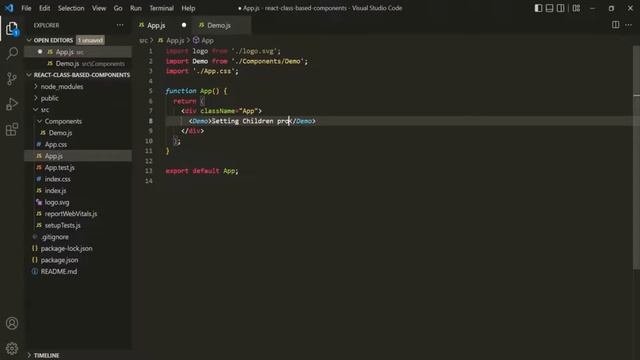This screenshot has height=360, width=640.
Task: Open Run and Debug view
Action: point(12,104)
